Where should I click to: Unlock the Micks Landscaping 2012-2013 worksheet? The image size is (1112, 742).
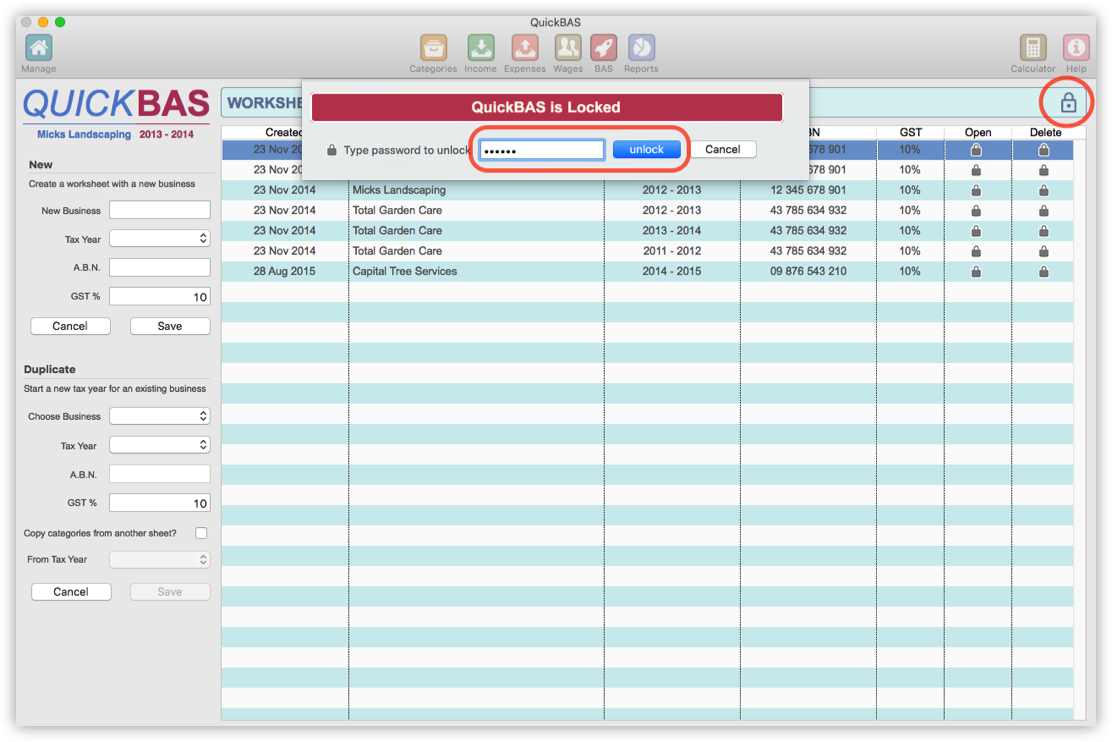click(x=978, y=190)
